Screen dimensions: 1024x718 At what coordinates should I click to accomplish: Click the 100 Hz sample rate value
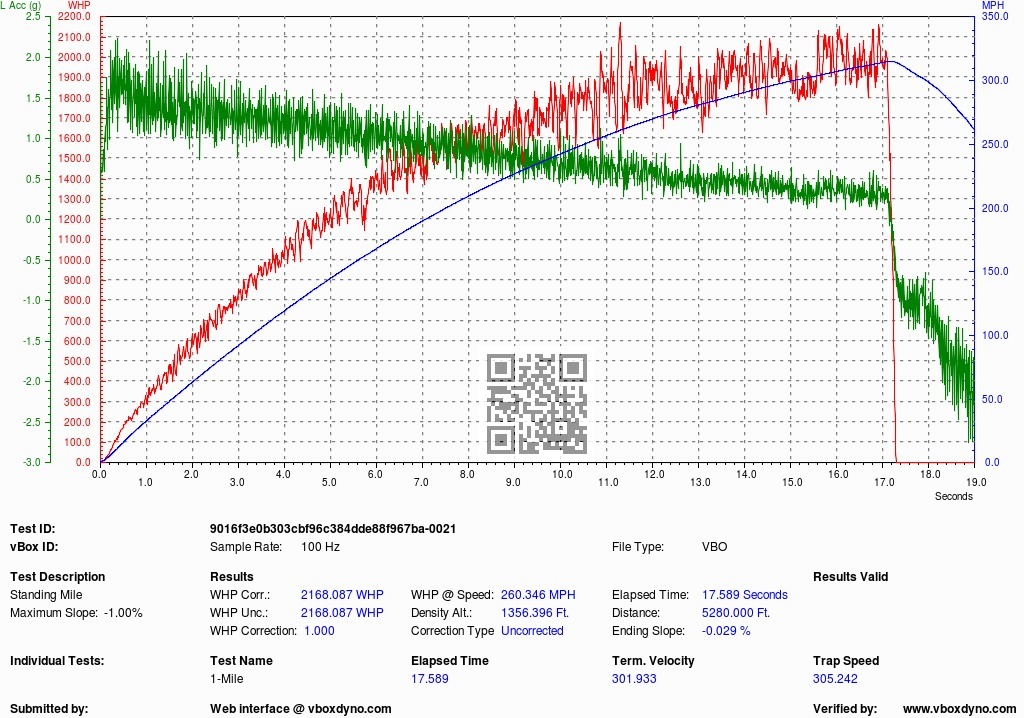pyautogui.click(x=320, y=547)
